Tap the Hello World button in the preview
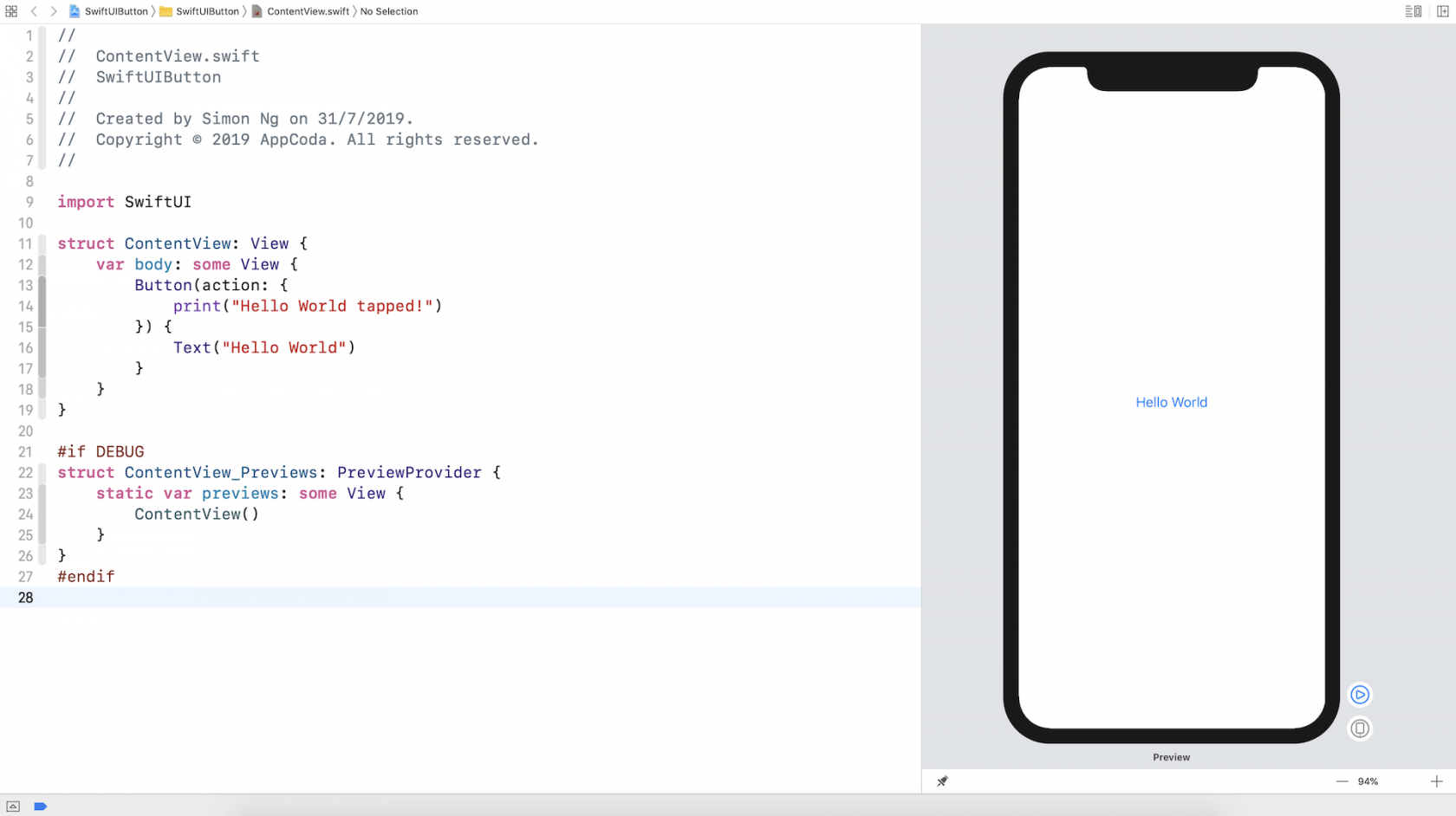The width and height of the screenshot is (1456, 816). (x=1172, y=402)
